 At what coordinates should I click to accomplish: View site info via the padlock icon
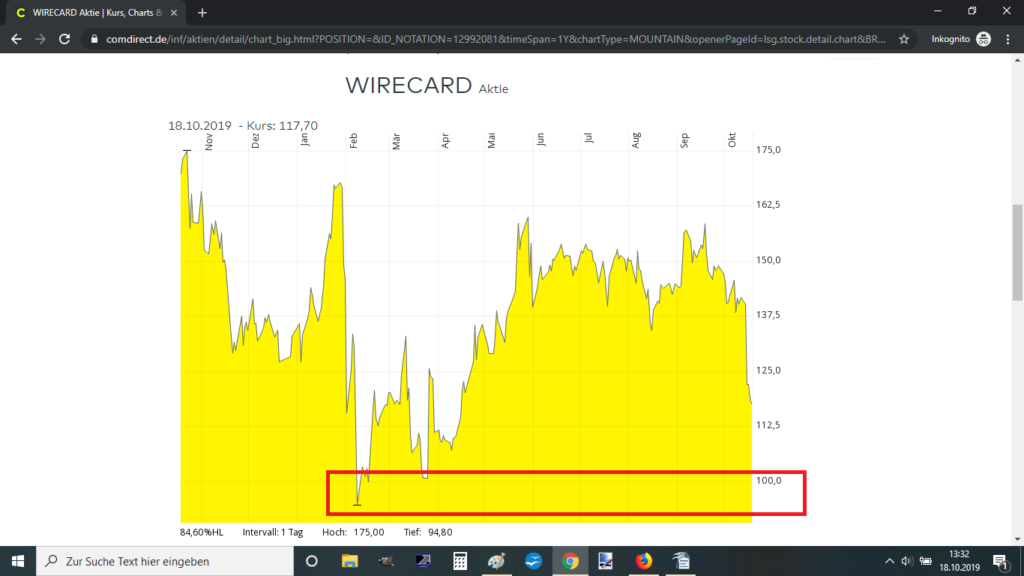coord(94,39)
